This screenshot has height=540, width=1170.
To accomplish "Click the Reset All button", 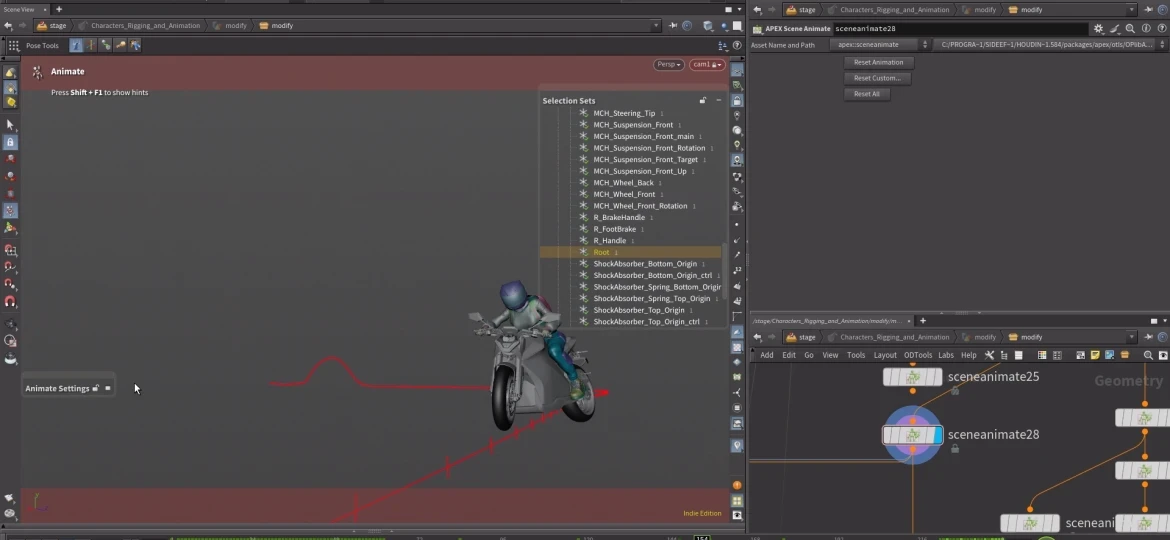I will coord(866,94).
